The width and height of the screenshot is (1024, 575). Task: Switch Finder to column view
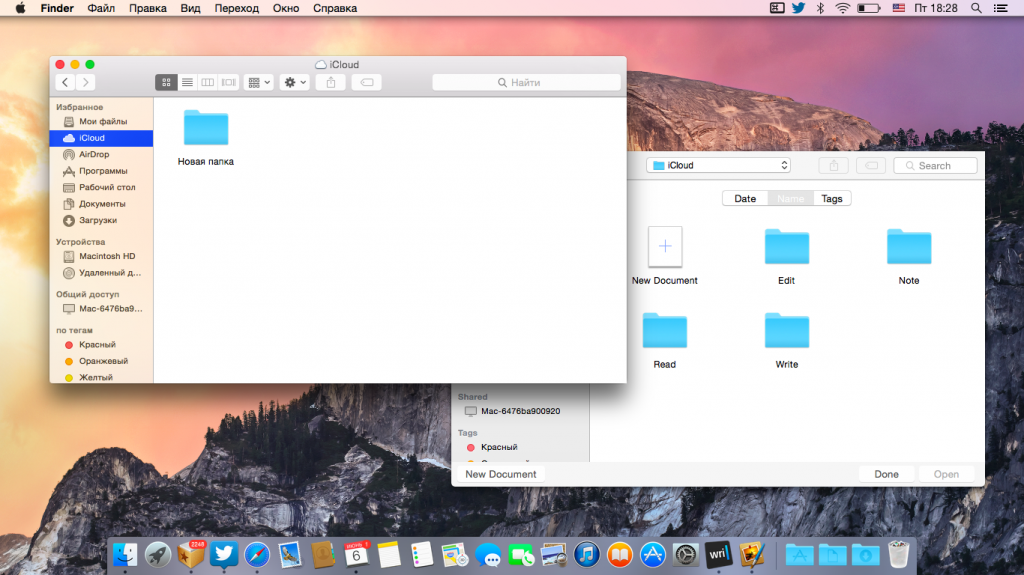tap(208, 82)
